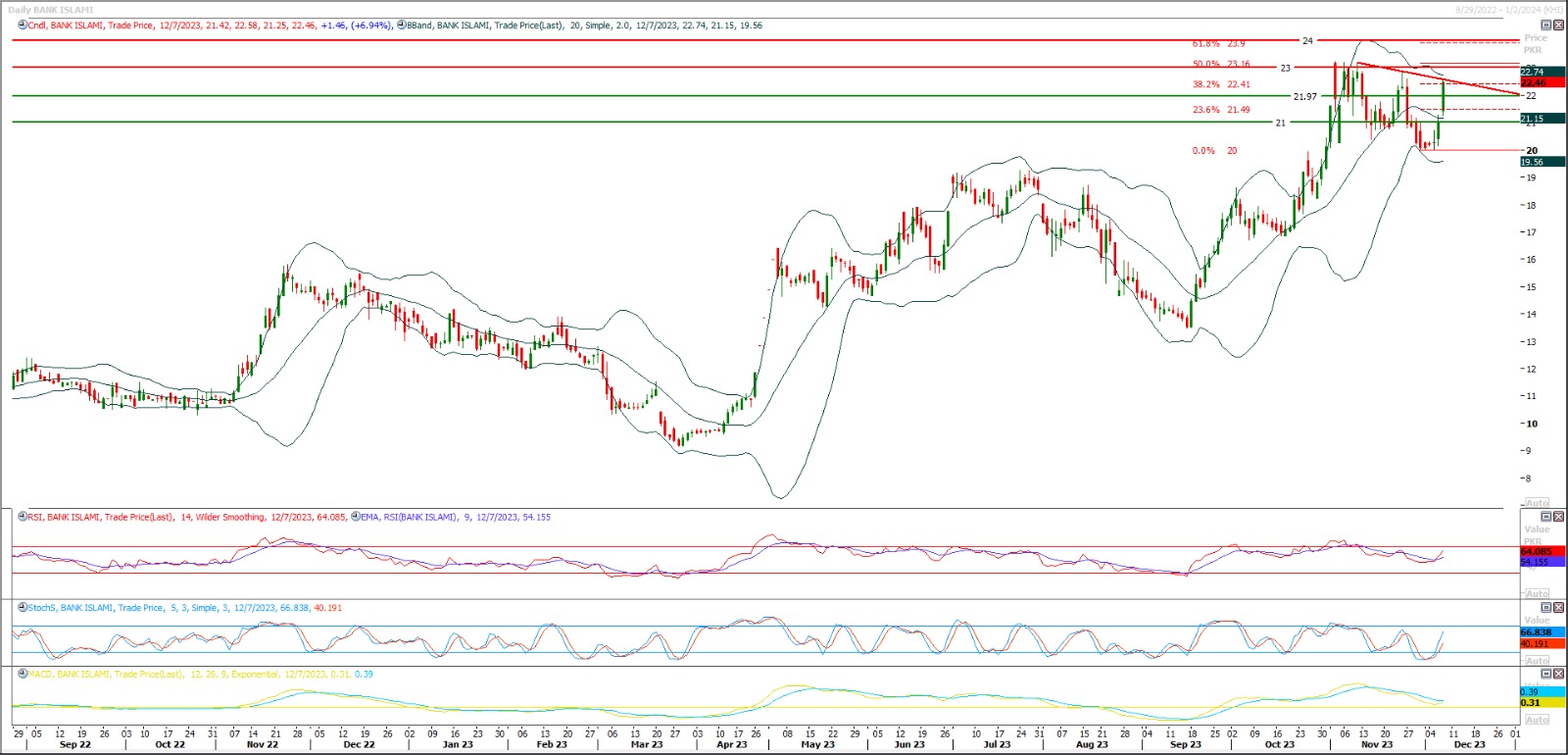The image size is (1568, 755).
Task: Click the 19.56 lower band value tag
Action: click(1543, 162)
